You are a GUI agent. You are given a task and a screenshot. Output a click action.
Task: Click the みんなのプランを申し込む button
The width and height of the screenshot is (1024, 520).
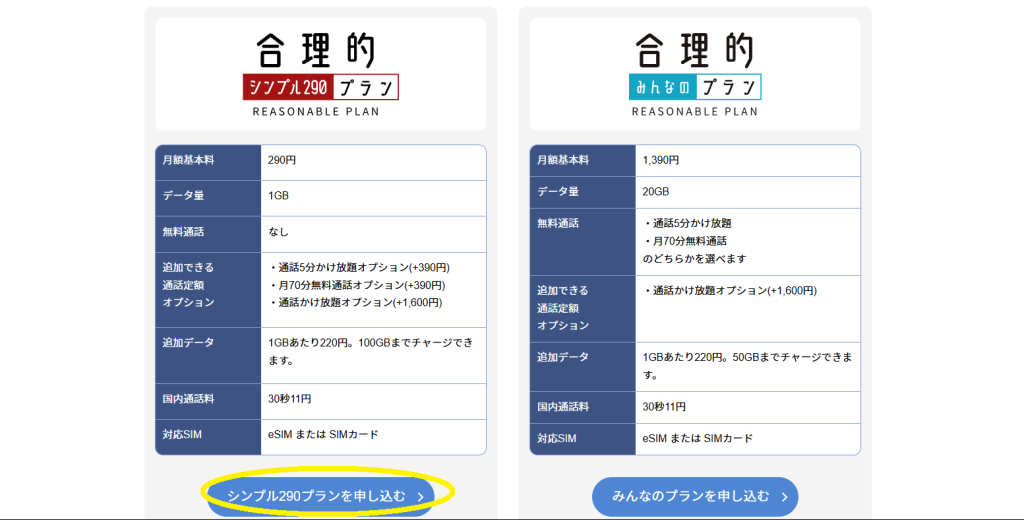tap(690, 496)
